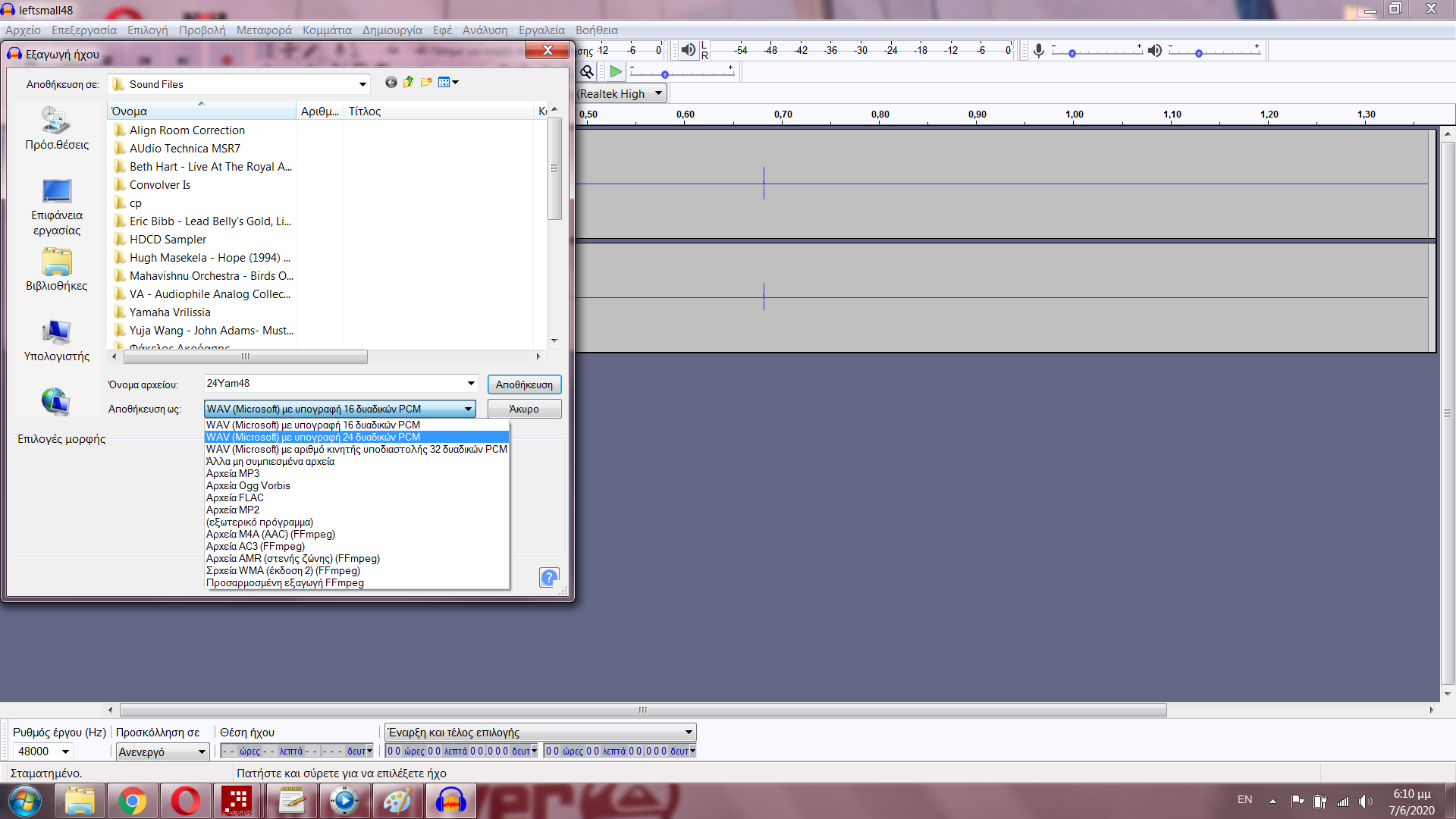Image resolution: width=1456 pixels, height=819 pixels.
Task: Click the file name input field
Action: point(334,383)
